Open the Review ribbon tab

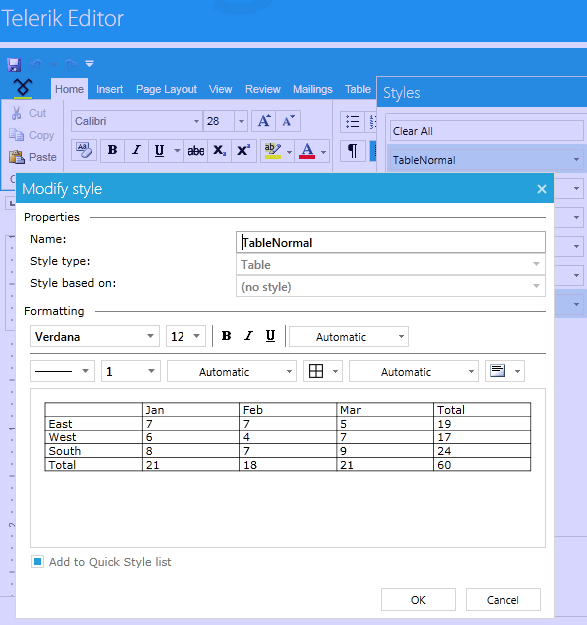(263, 89)
